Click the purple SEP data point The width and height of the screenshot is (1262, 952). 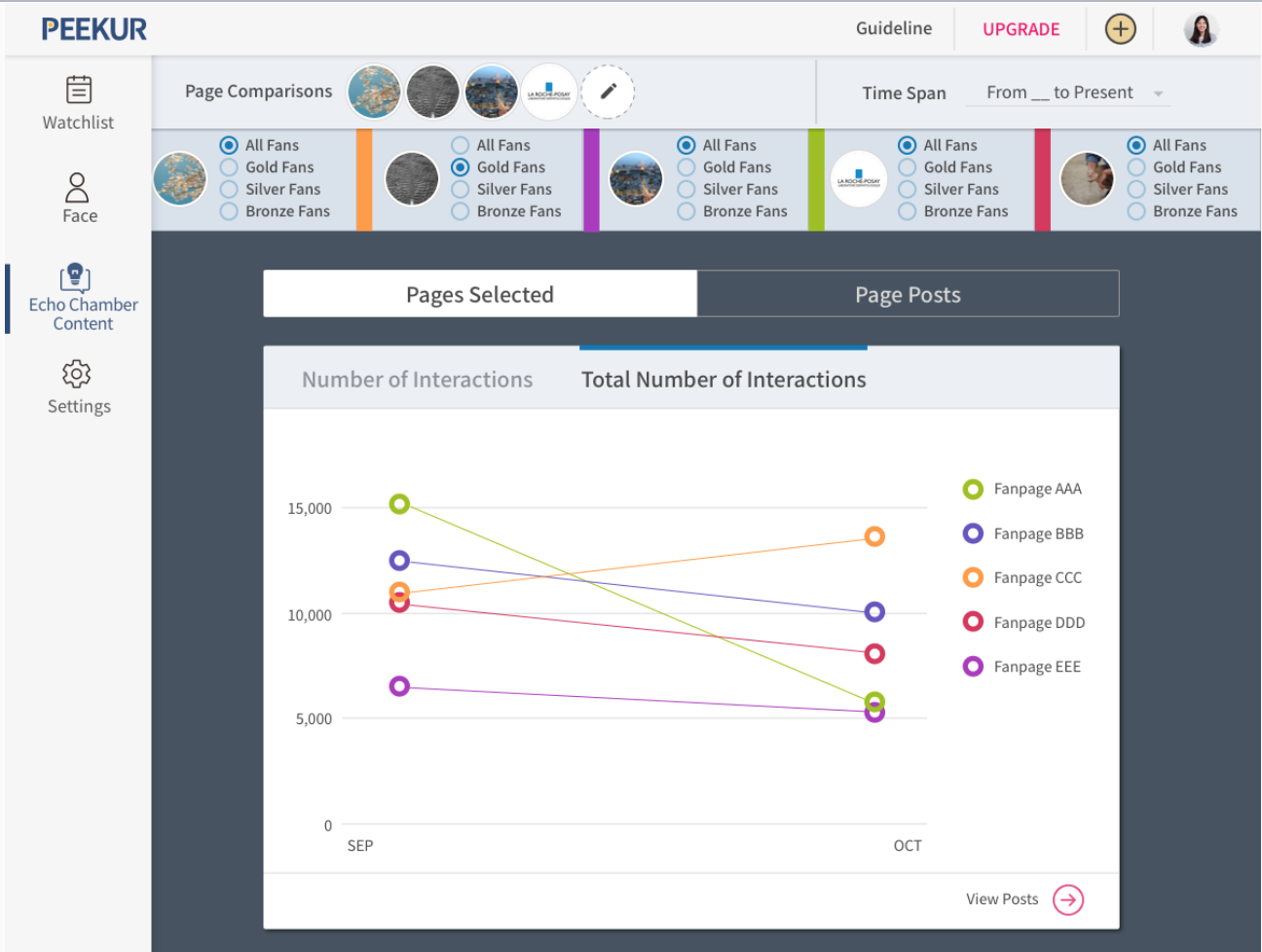click(399, 686)
